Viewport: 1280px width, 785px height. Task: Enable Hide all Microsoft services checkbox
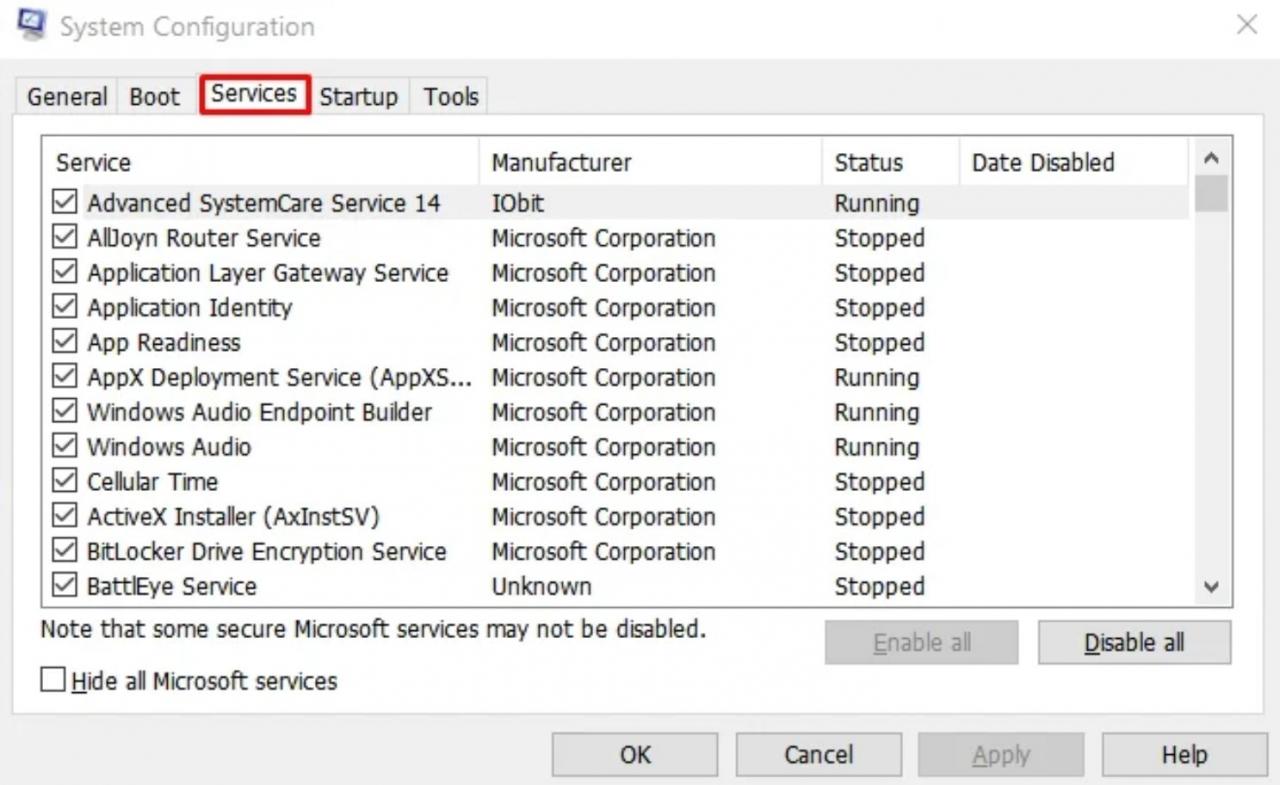click(52, 681)
